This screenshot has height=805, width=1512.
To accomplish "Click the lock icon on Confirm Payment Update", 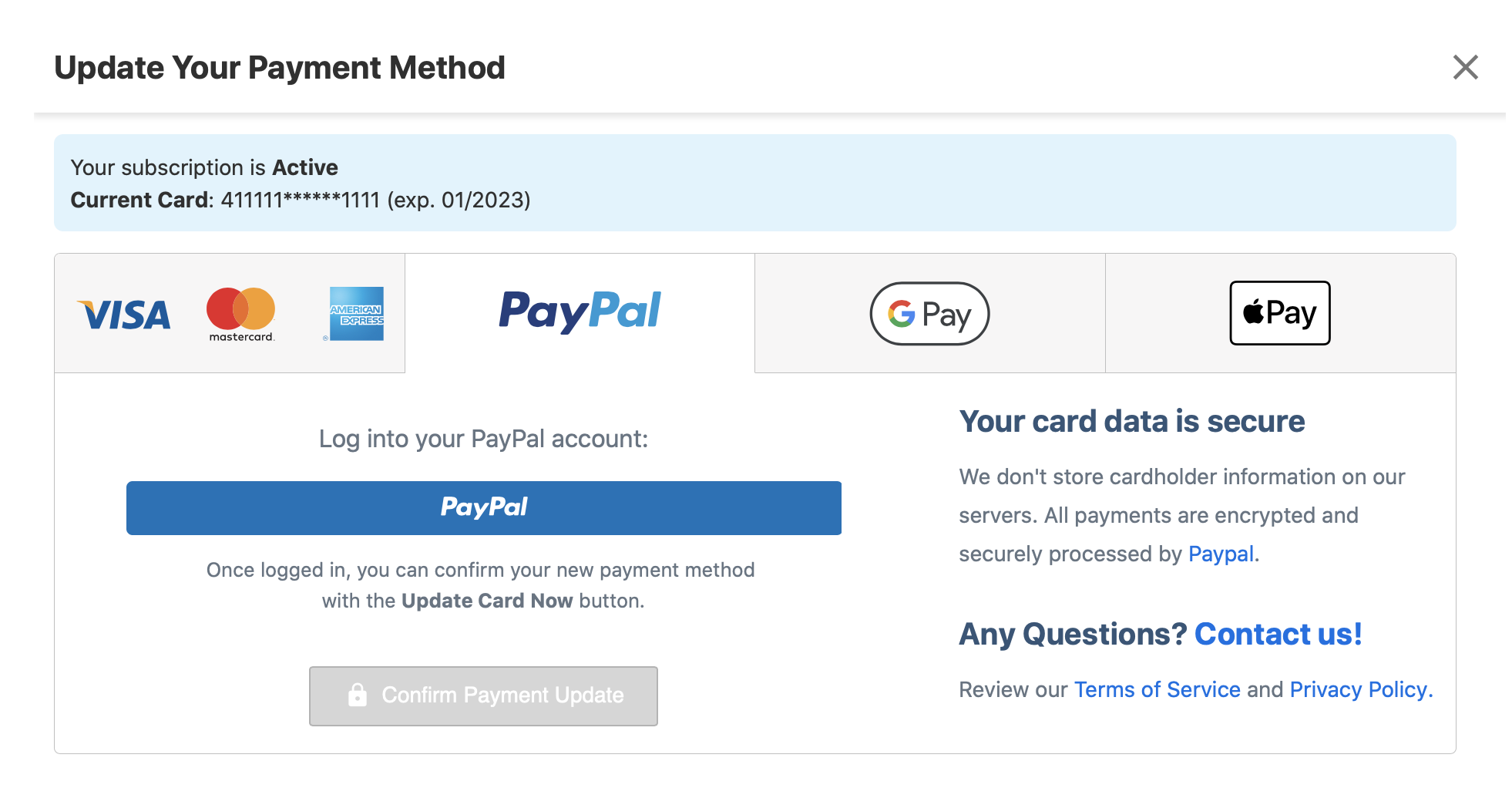I will 357,695.
